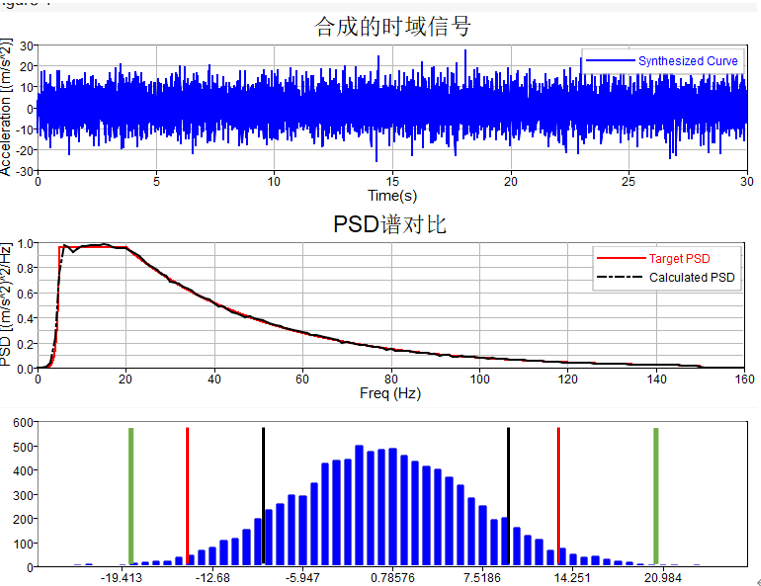The width and height of the screenshot is (761, 586).
Task: Select the Synthesized Curve legend entry
Action: point(688,61)
